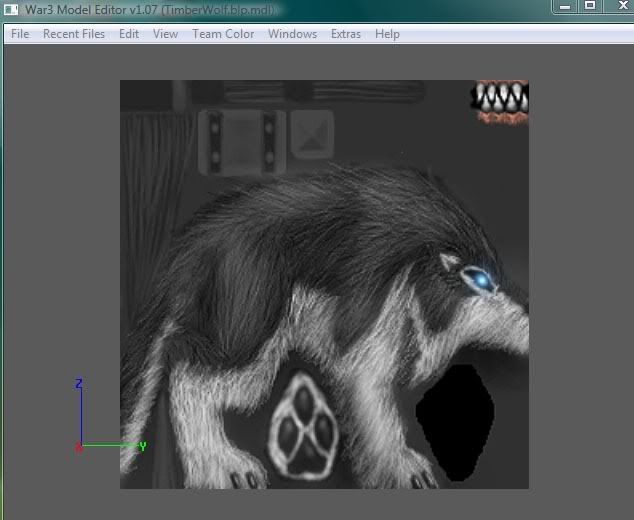Open the Edit menu
The height and width of the screenshot is (520, 634).
[129, 34]
